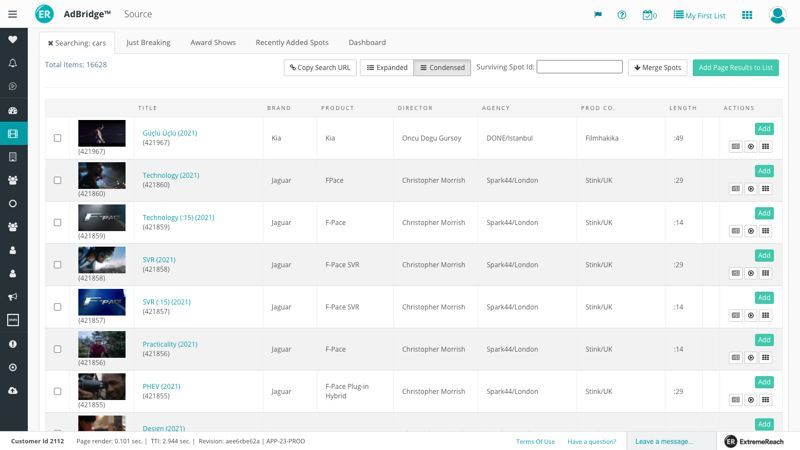Screen dimensions: 800x450
Task: Open the Leave a message chat box
Action: click(671, 441)
